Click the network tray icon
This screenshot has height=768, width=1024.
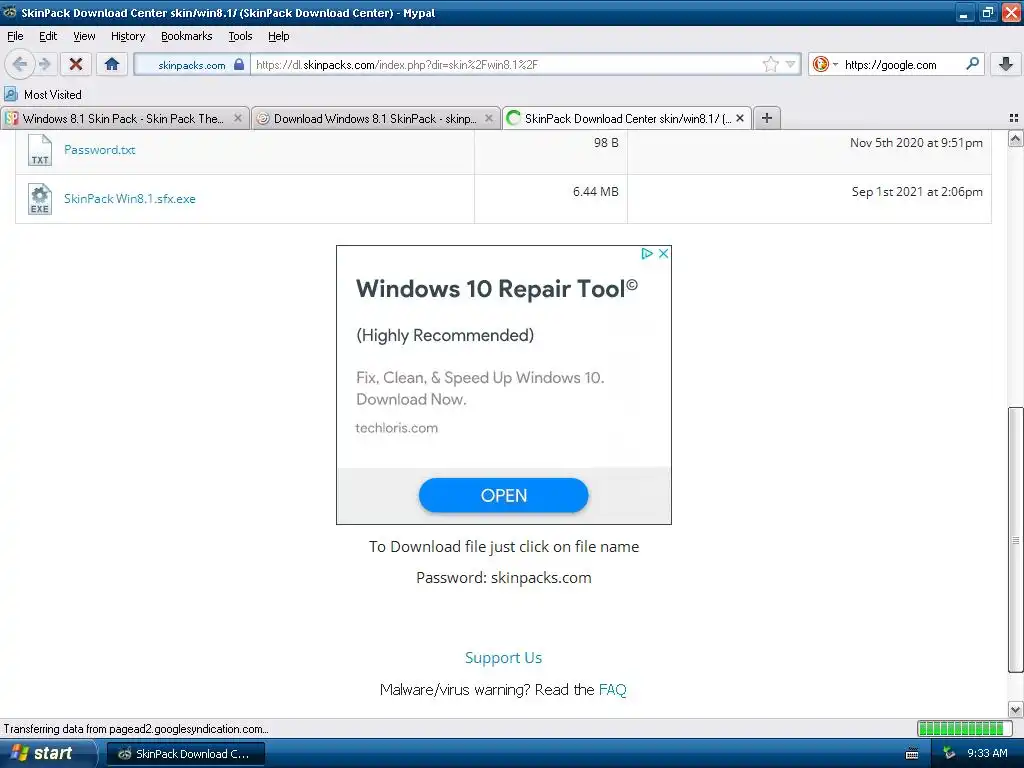coord(949,753)
